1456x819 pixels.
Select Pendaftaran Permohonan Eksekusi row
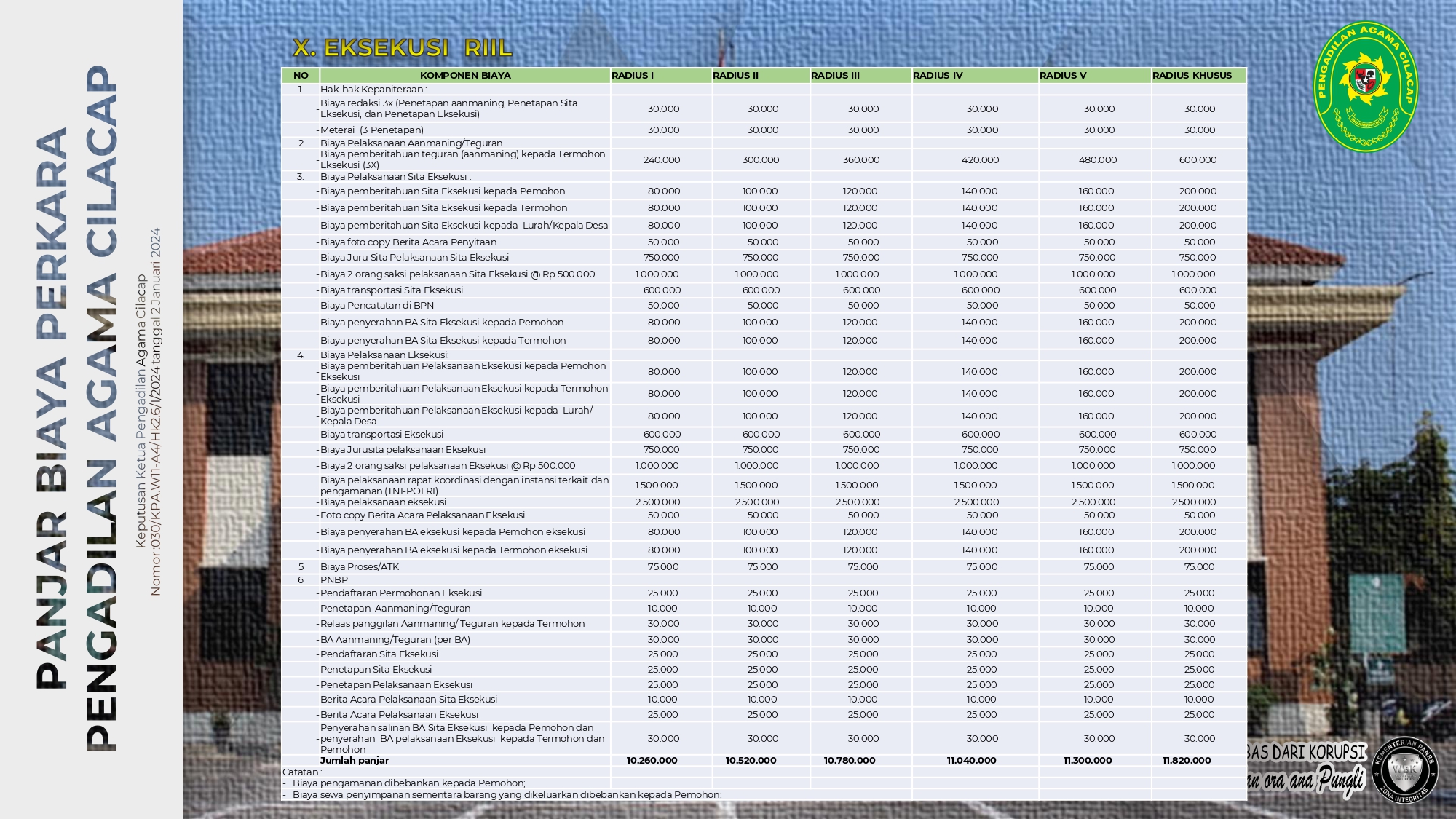pyautogui.click(x=764, y=593)
